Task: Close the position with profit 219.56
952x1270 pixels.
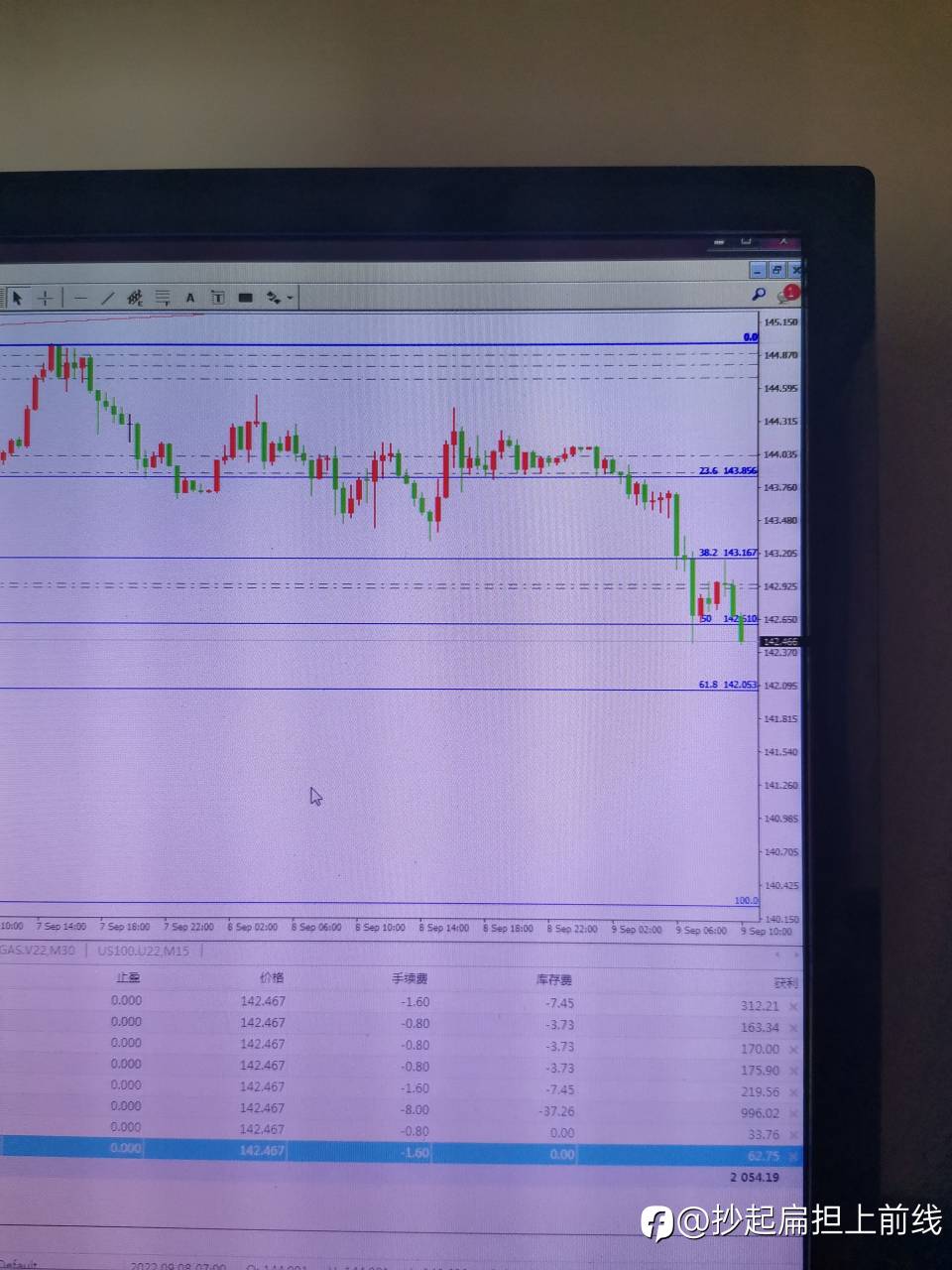Action: pos(792,1092)
